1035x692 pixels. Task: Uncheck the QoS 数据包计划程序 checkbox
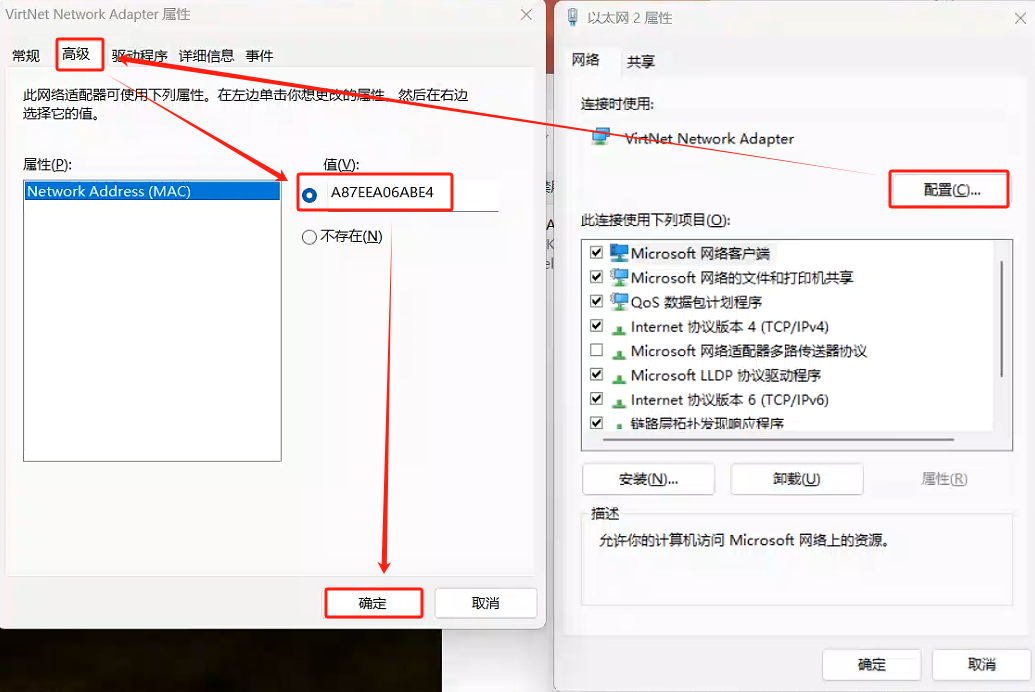pyautogui.click(x=597, y=302)
